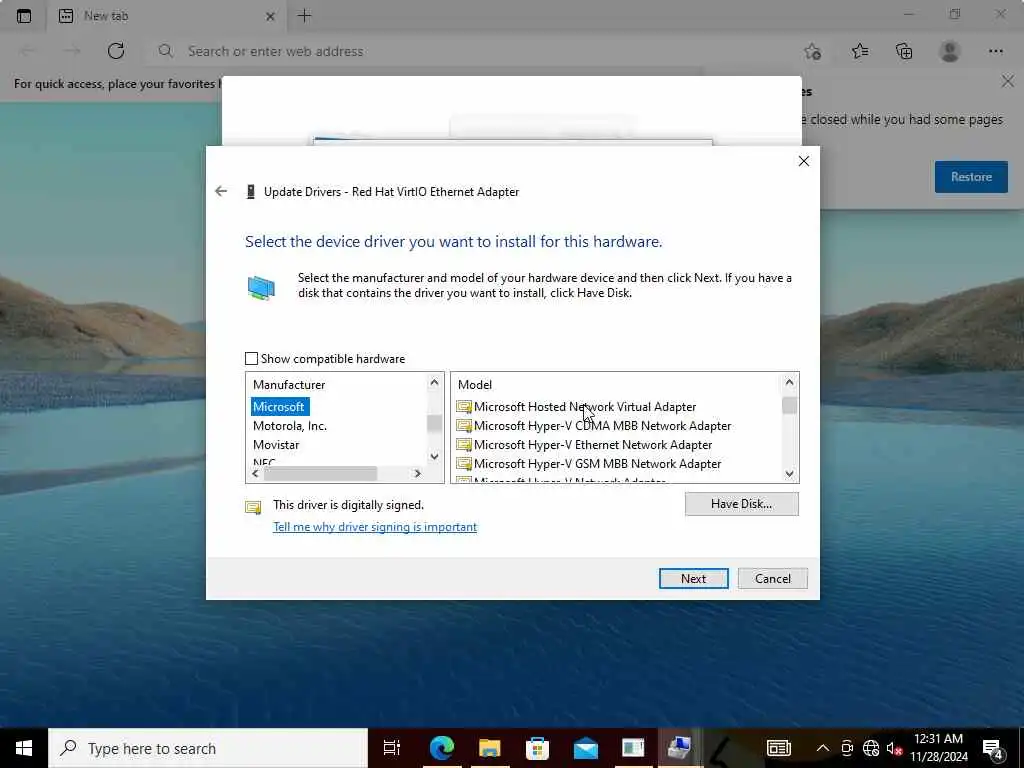Open Mail app from taskbar

(586, 748)
